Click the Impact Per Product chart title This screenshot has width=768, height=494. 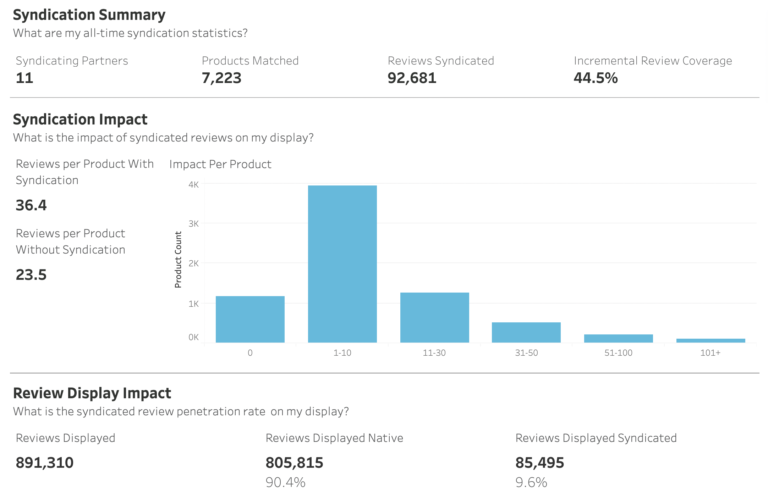(x=220, y=164)
